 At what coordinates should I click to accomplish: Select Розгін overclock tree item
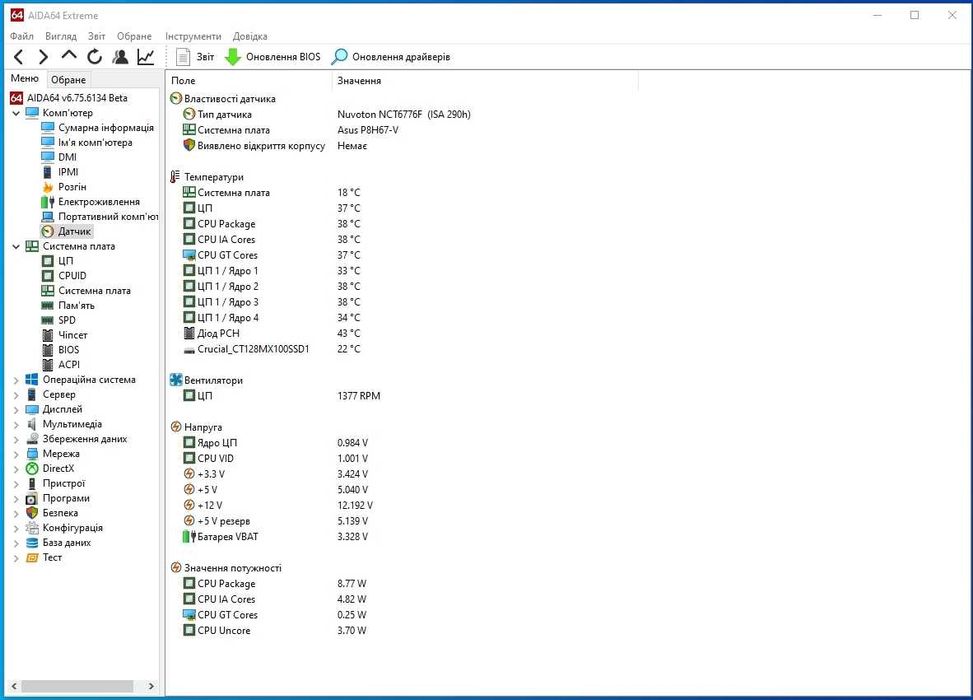click(x=72, y=187)
